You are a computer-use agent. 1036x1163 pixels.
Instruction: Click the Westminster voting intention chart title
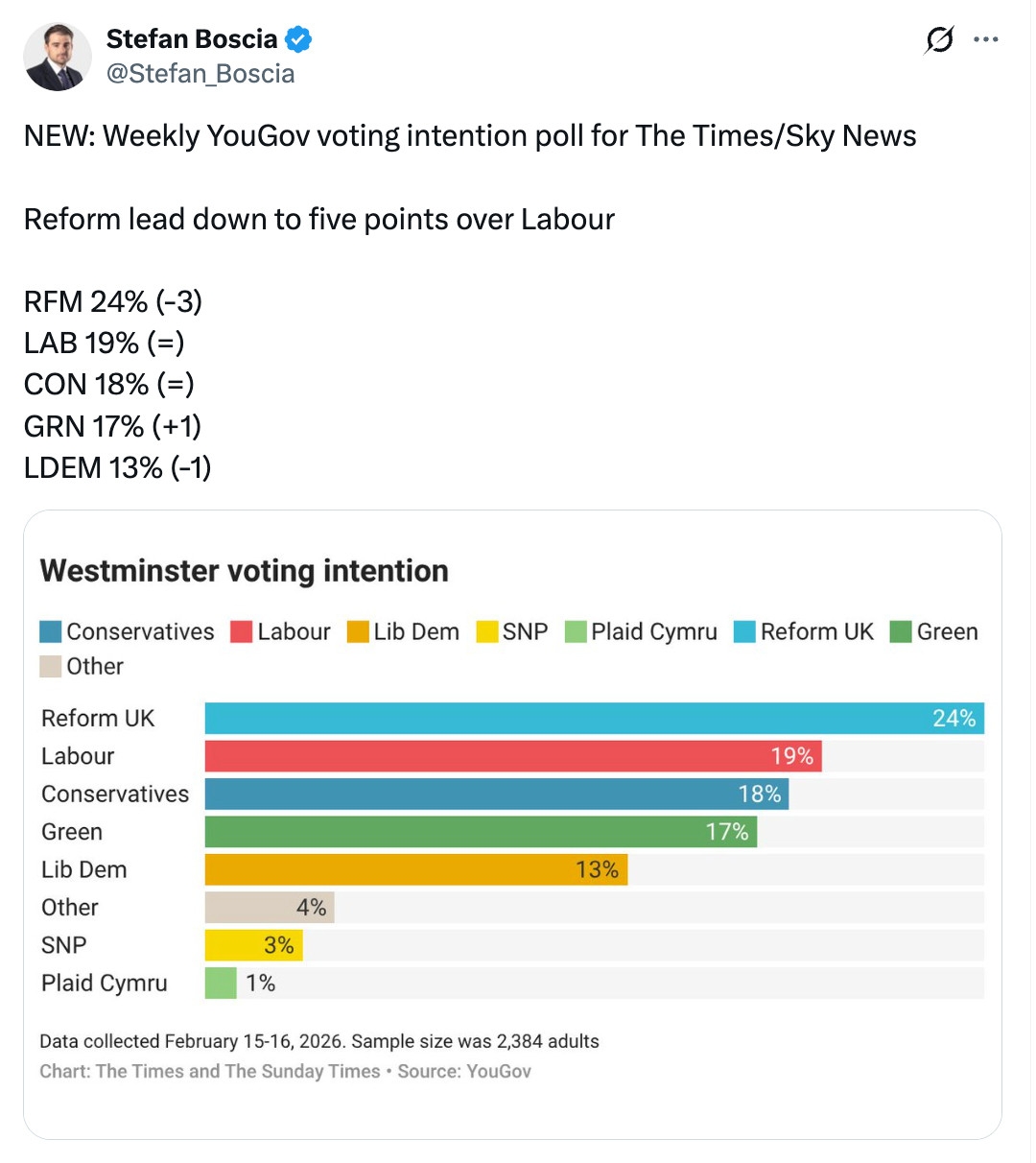244,571
